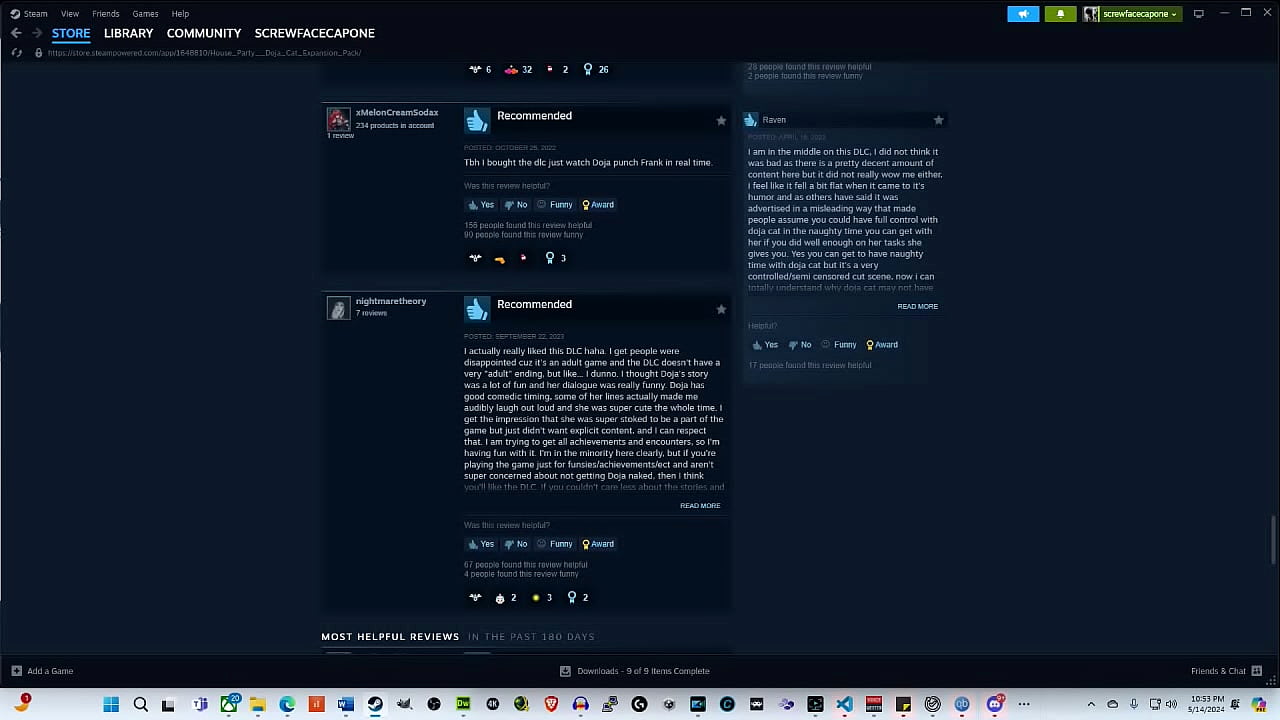The width and height of the screenshot is (1280, 720).
Task: Open the Downloads status bar
Action: (x=634, y=671)
